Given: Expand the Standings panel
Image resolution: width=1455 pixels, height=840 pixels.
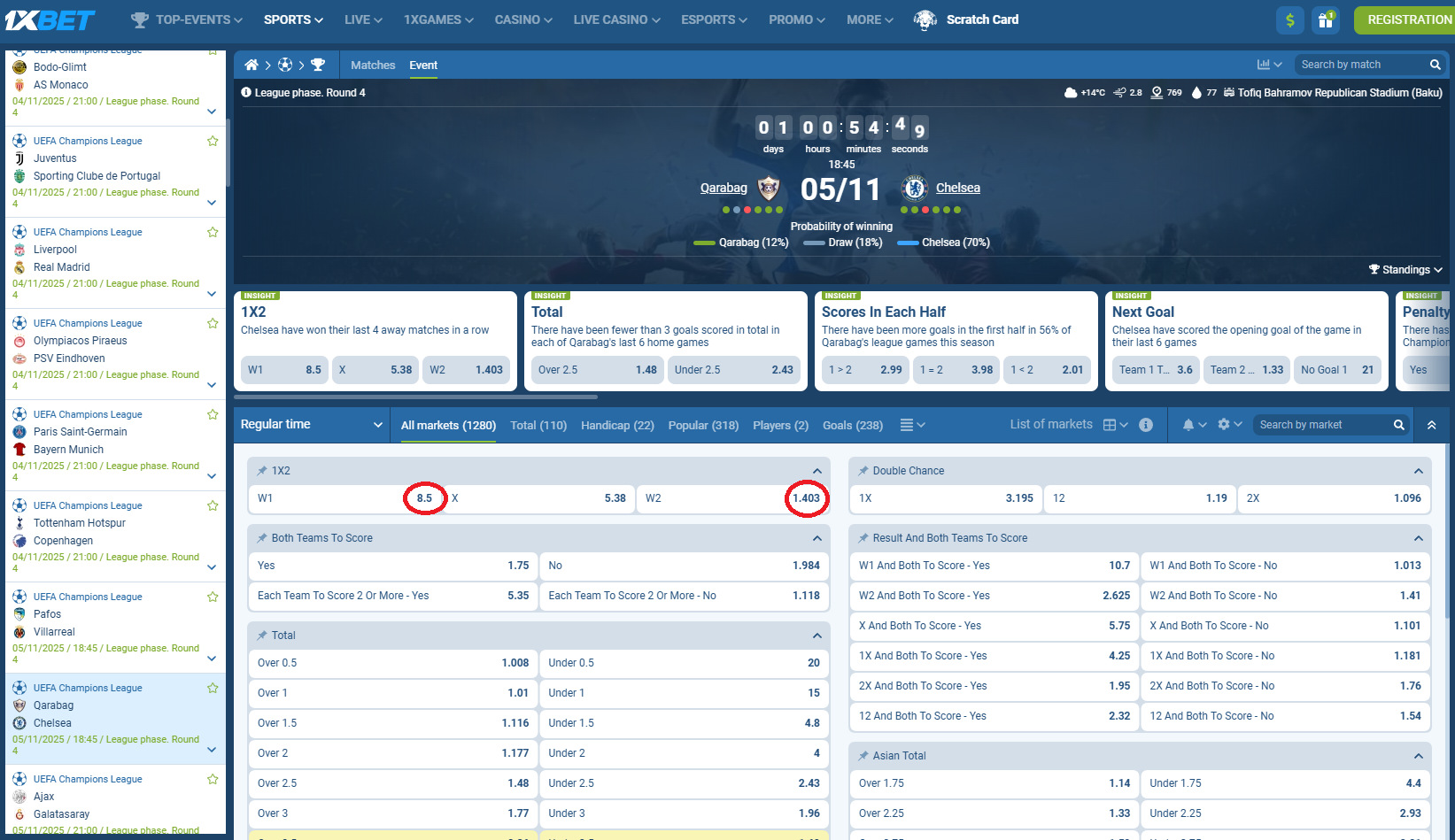Looking at the screenshot, I should pyautogui.click(x=1405, y=270).
